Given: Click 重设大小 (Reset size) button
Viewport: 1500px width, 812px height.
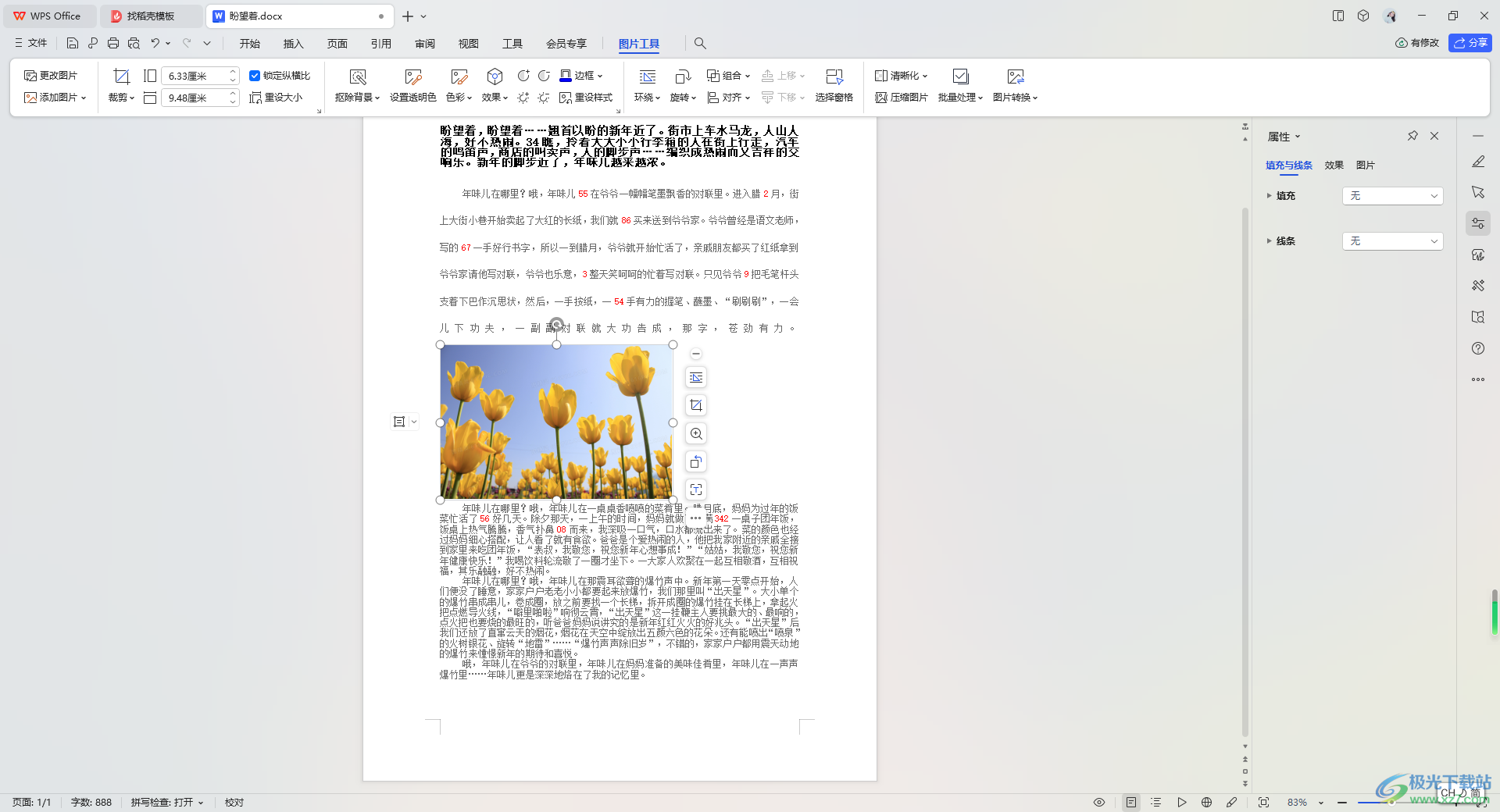Looking at the screenshot, I should (276, 98).
